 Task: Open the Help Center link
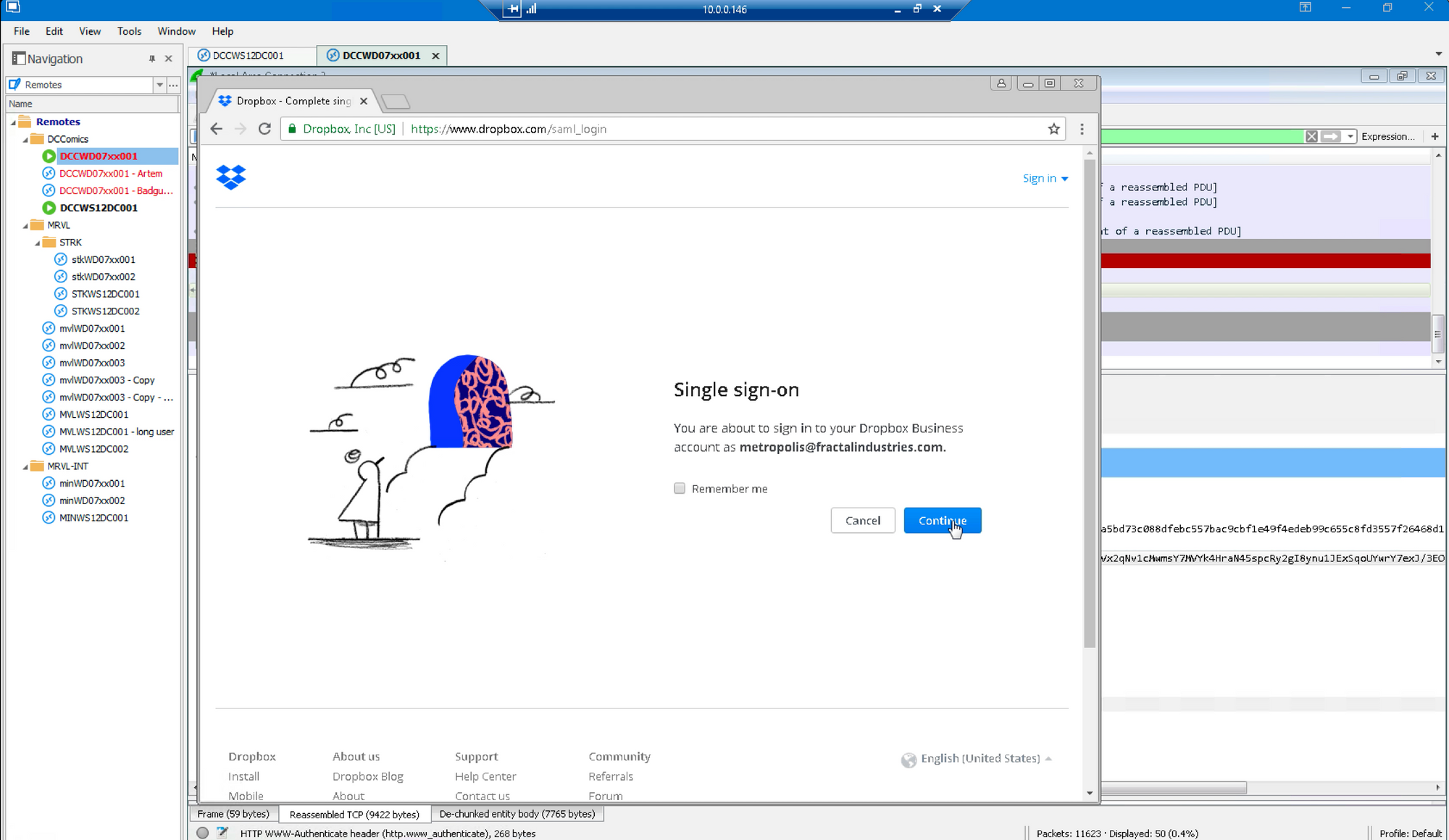485,776
